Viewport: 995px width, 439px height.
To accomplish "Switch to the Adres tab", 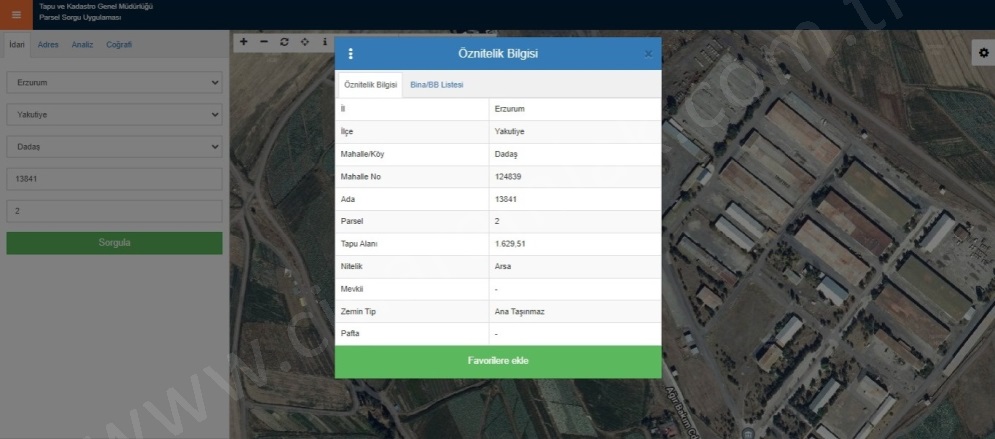I will pyautogui.click(x=48, y=45).
